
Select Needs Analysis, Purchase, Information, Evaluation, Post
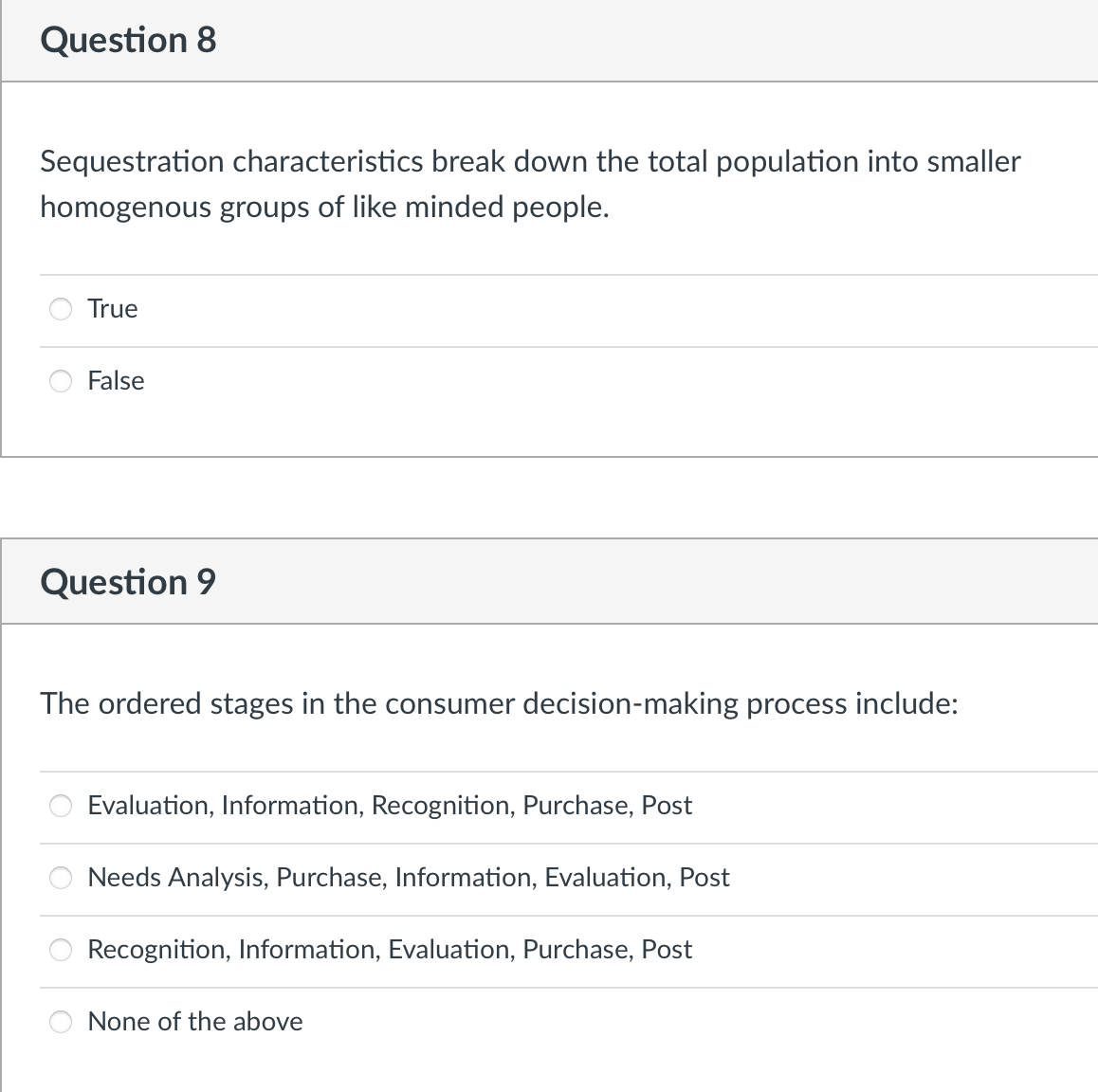coord(60,878)
